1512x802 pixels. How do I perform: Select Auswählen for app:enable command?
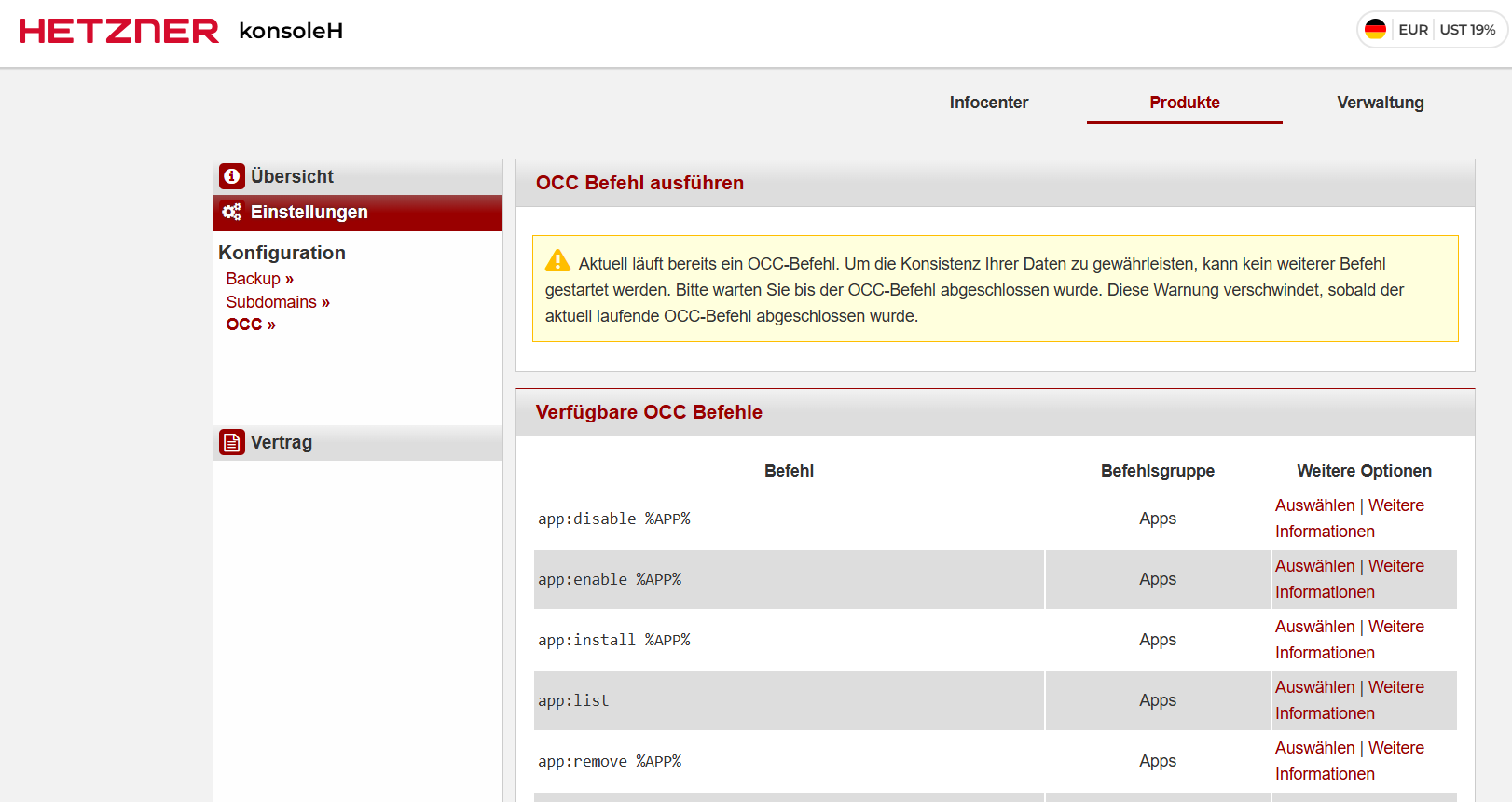[x=1314, y=566]
